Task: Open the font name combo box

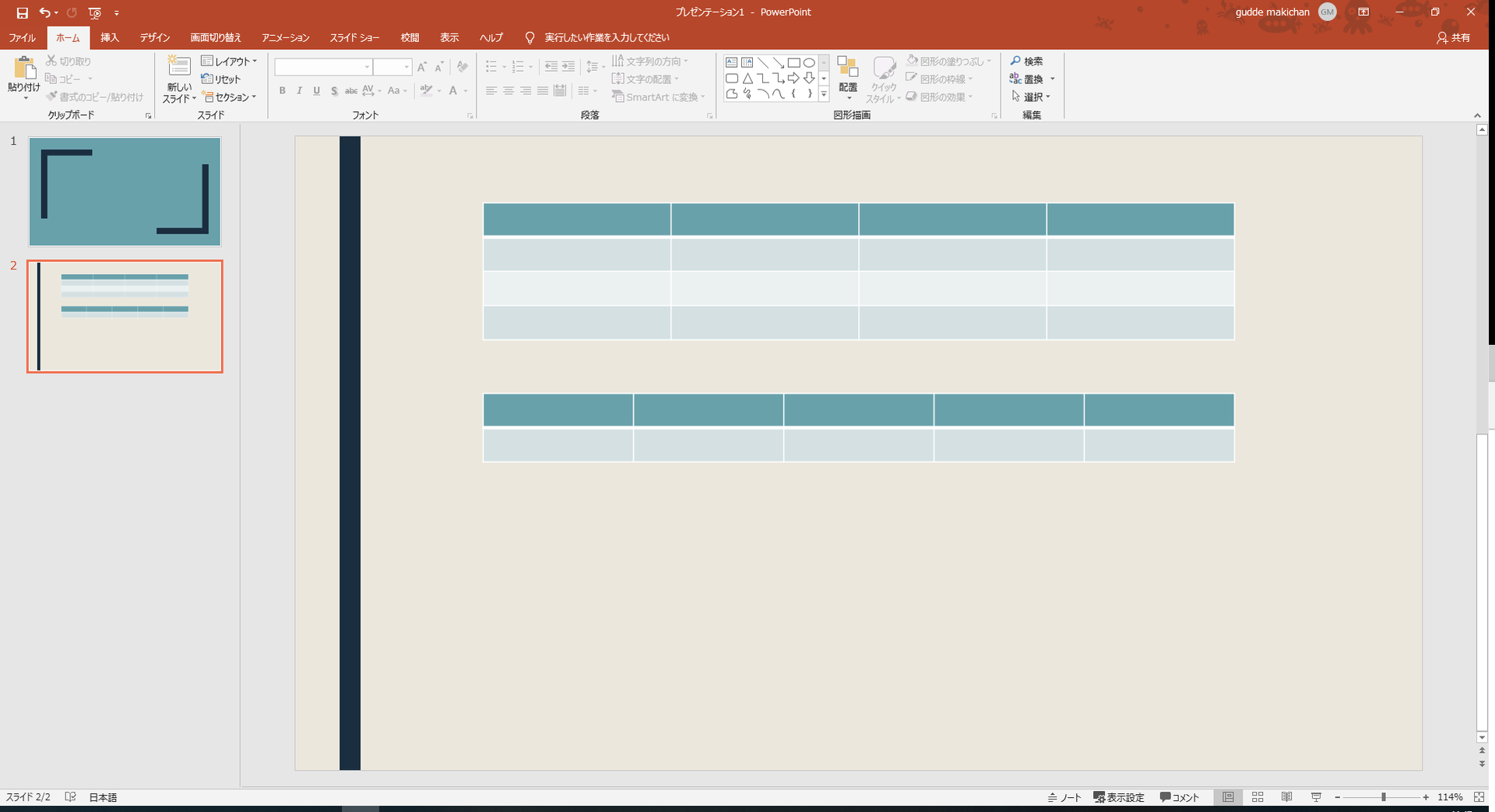Action: click(323, 67)
